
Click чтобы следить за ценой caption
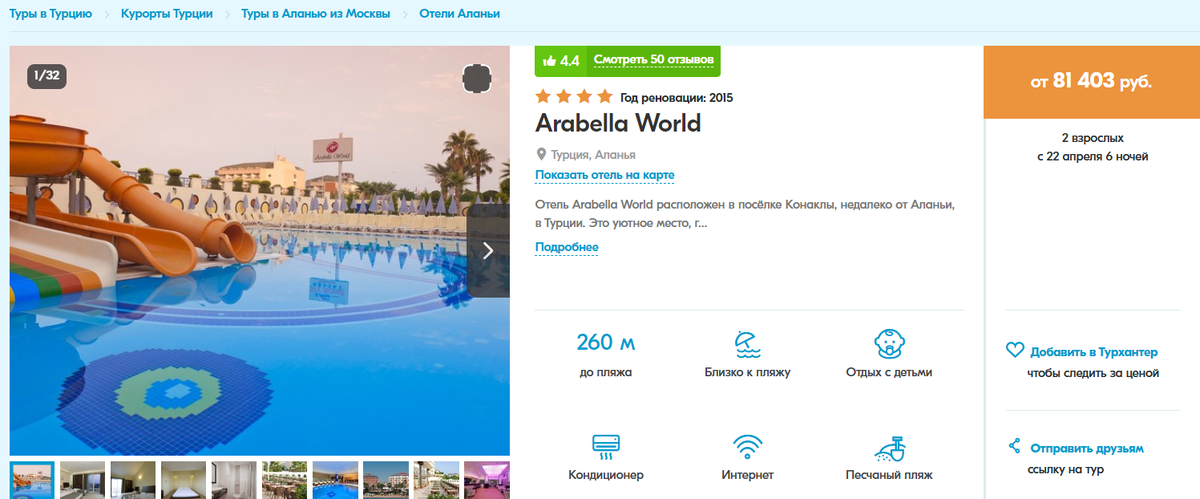(x=1093, y=373)
